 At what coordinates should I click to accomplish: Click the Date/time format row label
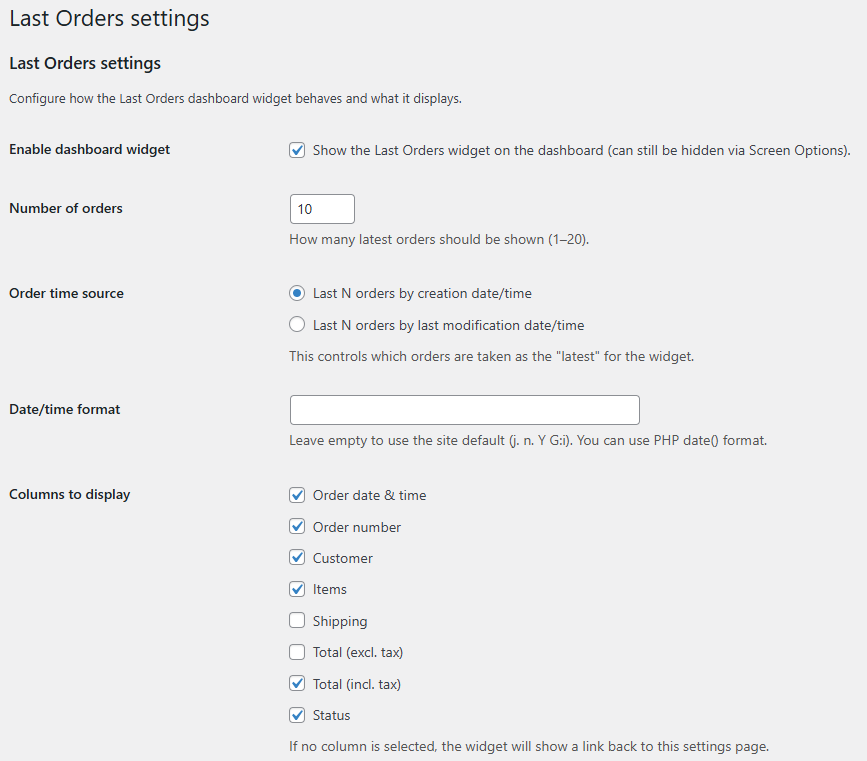(x=65, y=409)
